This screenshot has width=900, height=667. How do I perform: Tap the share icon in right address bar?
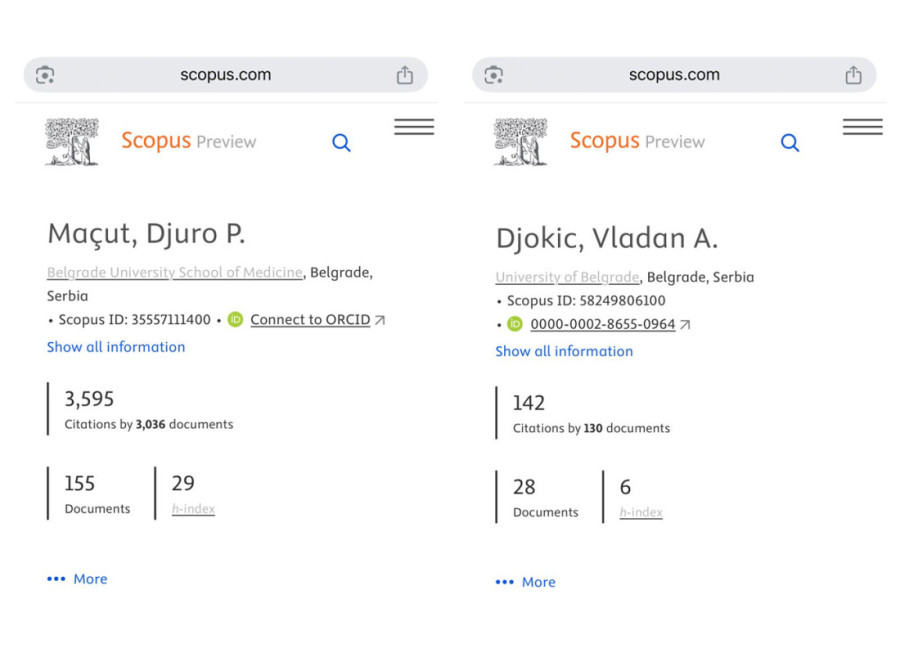pos(853,75)
